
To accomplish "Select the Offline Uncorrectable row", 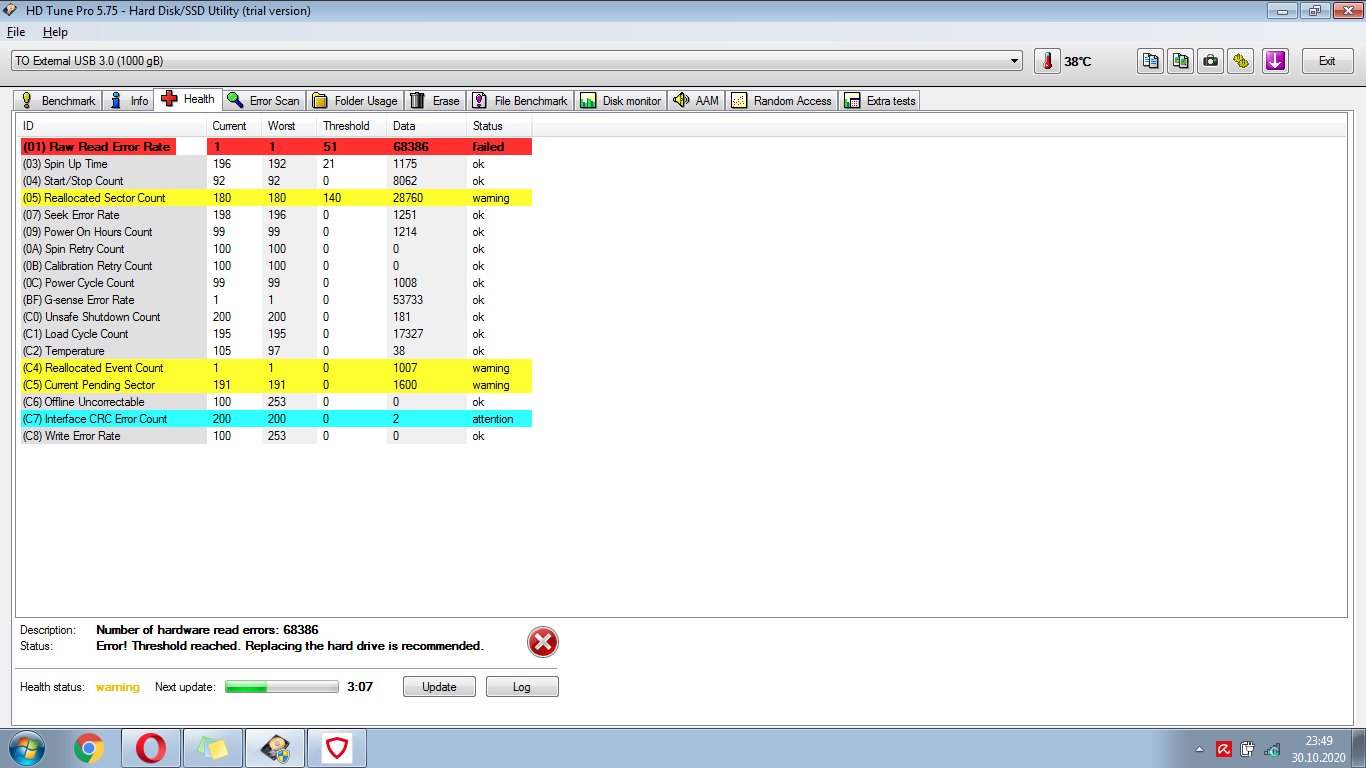I will 276,402.
